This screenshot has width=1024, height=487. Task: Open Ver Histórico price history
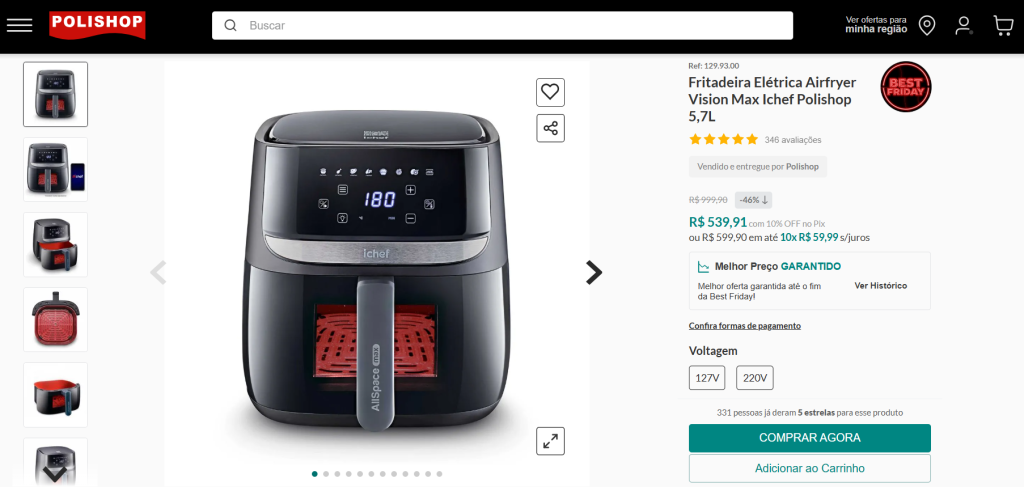(880, 286)
